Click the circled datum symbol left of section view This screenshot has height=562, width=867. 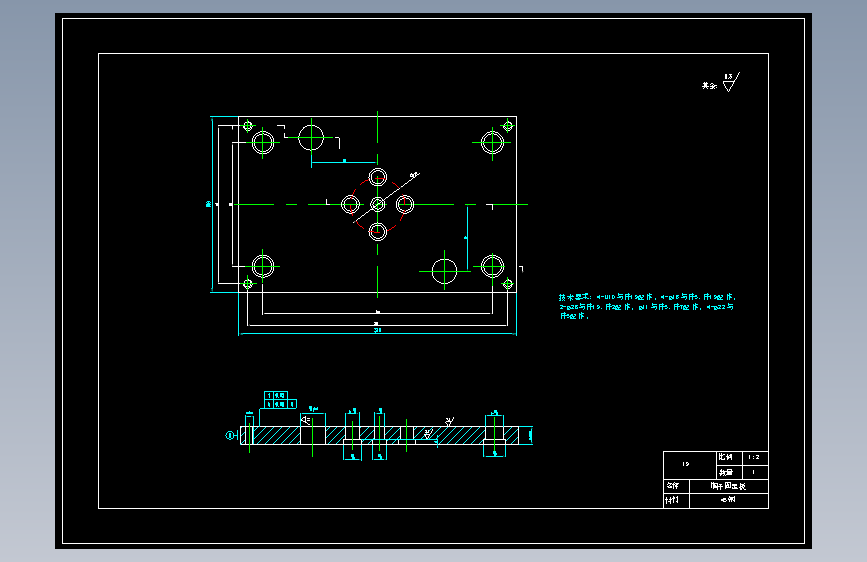click(229, 436)
